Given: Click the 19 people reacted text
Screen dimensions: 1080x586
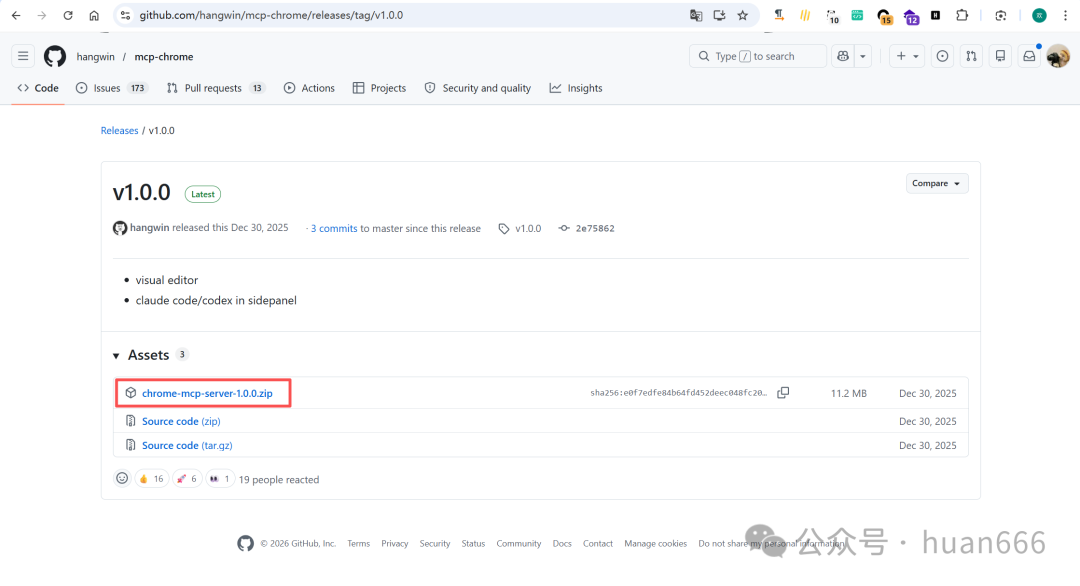Looking at the screenshot, I should tap(279, 479).
